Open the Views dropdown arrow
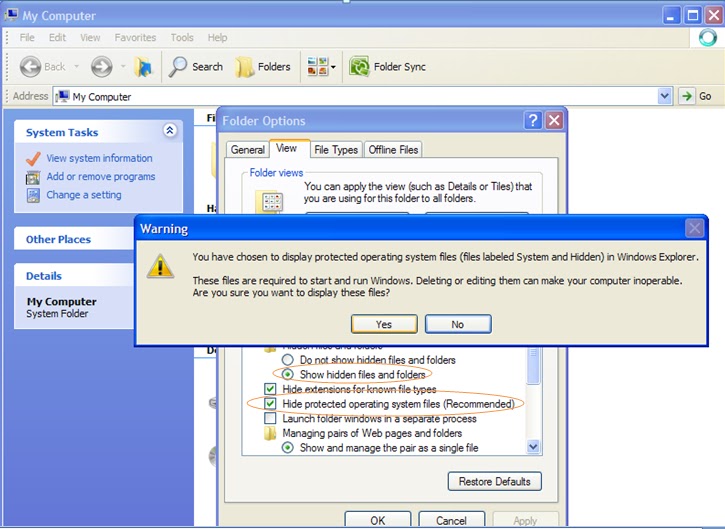This screenshot has height=529, width=725. tap(333, 68)
